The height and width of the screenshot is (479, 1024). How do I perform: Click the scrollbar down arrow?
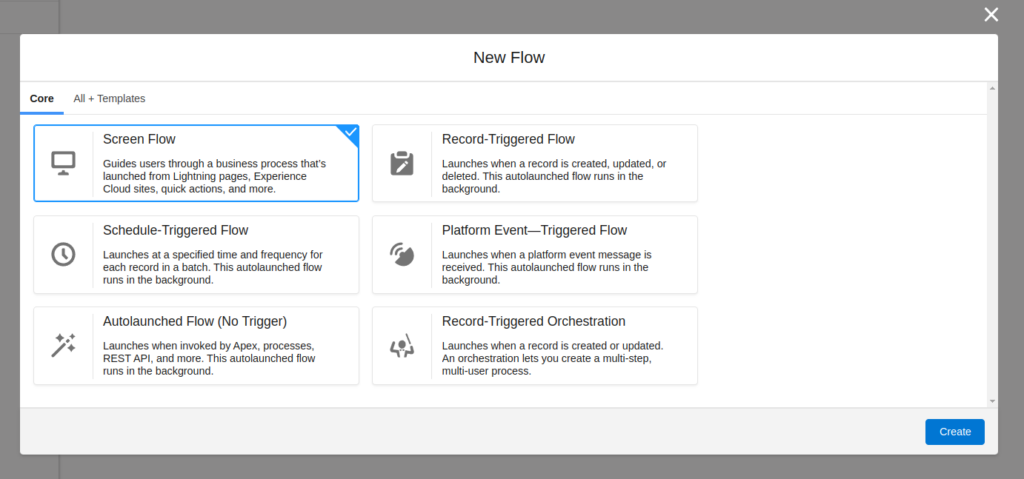tap(992, 401)
